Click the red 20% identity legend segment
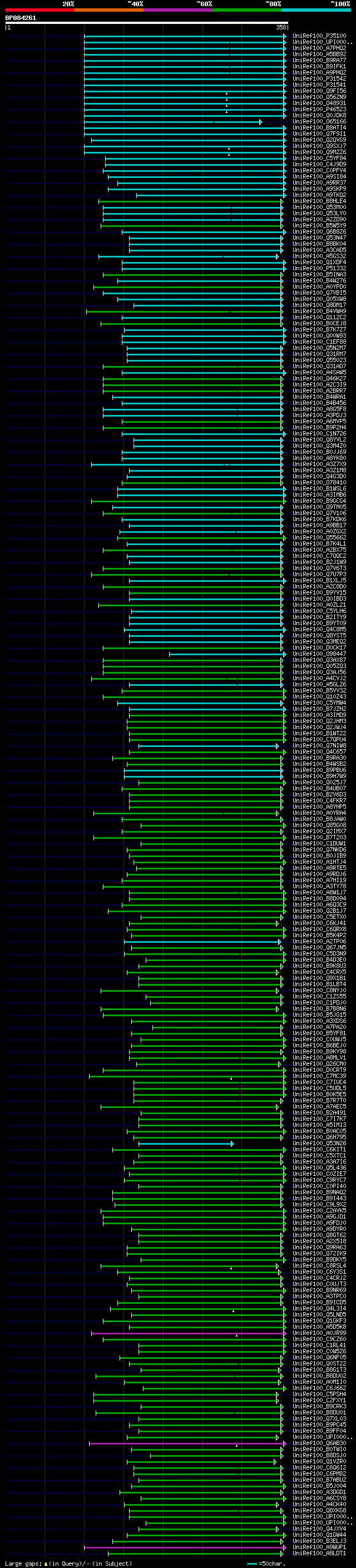The image size is (356, 1568). [39, 10]
